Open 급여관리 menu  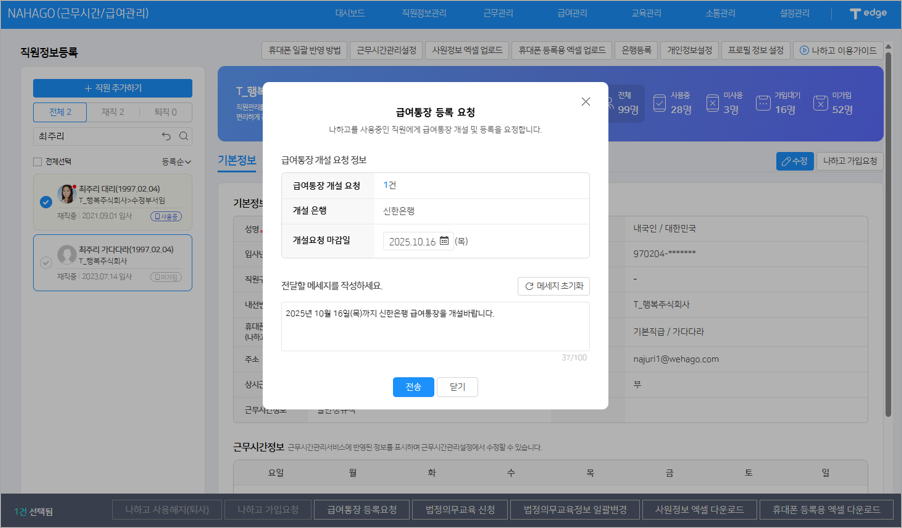(x=572, y=13)
